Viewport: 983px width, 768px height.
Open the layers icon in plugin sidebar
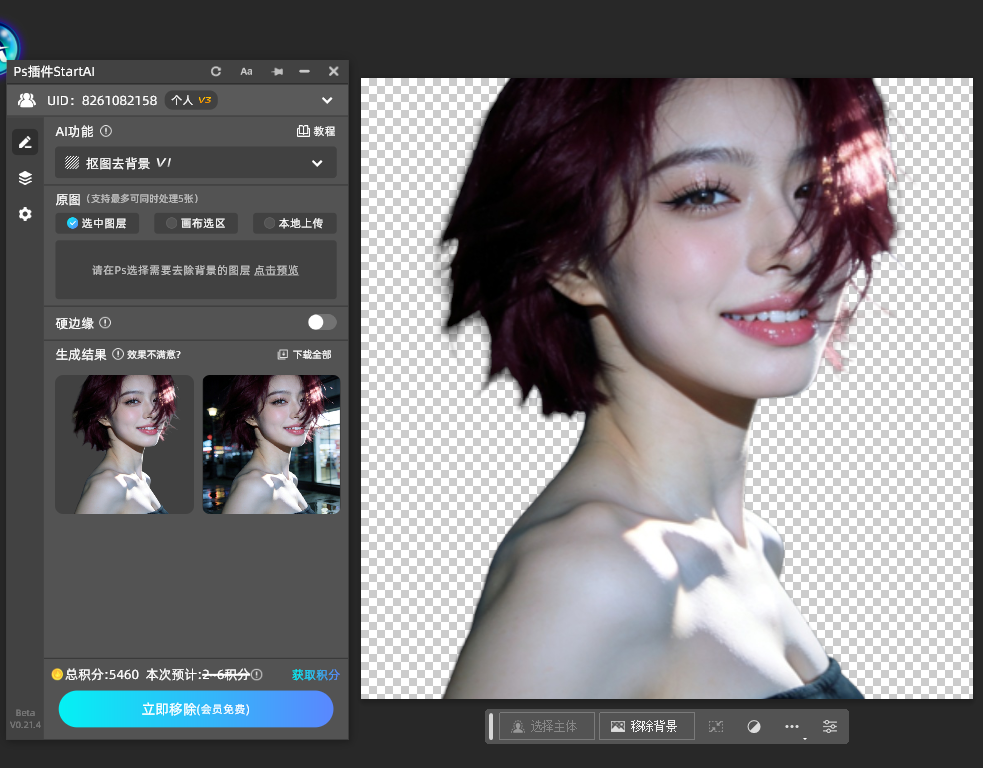pos(25,178)
